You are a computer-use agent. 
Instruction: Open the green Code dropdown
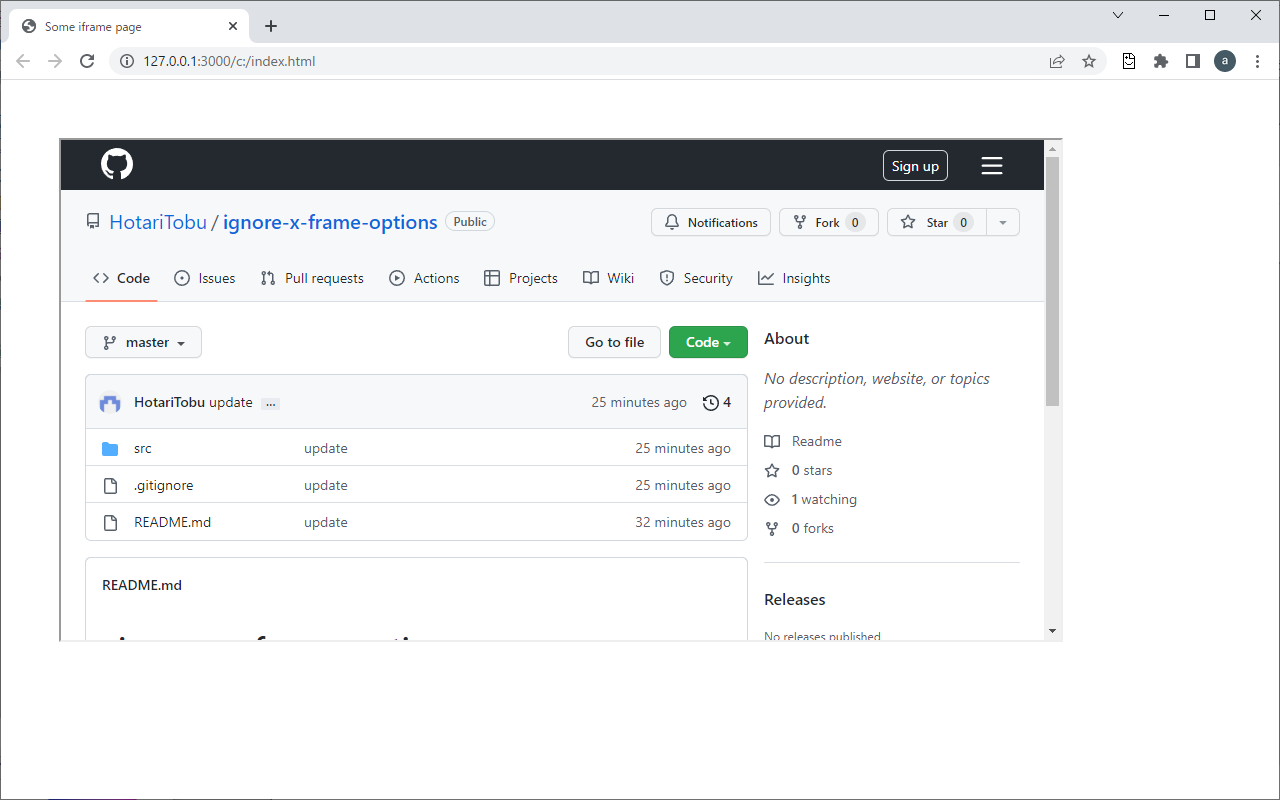[708, 342]
